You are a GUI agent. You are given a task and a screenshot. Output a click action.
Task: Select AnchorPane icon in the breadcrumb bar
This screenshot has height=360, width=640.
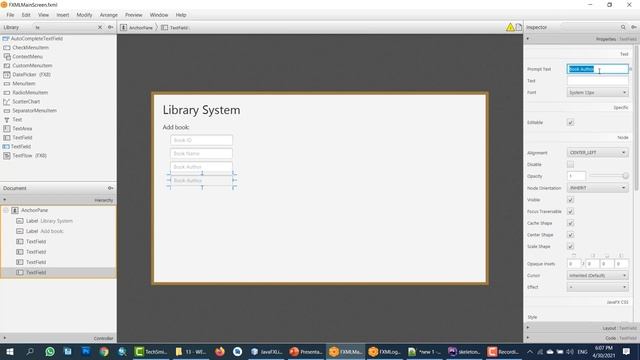(124, 27)
